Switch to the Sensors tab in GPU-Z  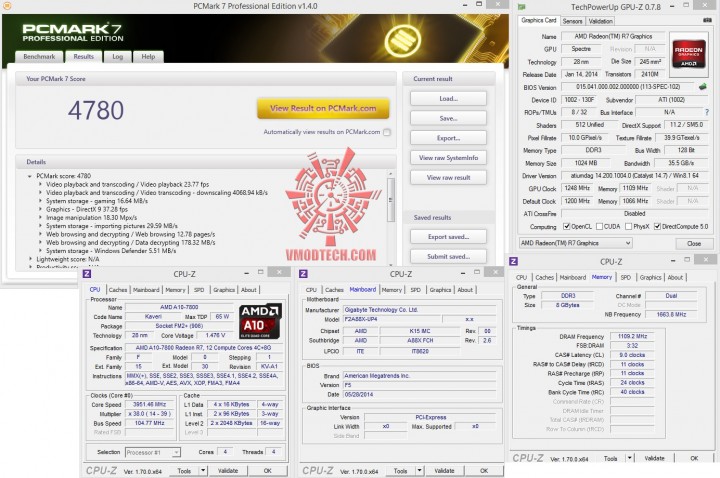pyautogui.click(x=572, y=21)
